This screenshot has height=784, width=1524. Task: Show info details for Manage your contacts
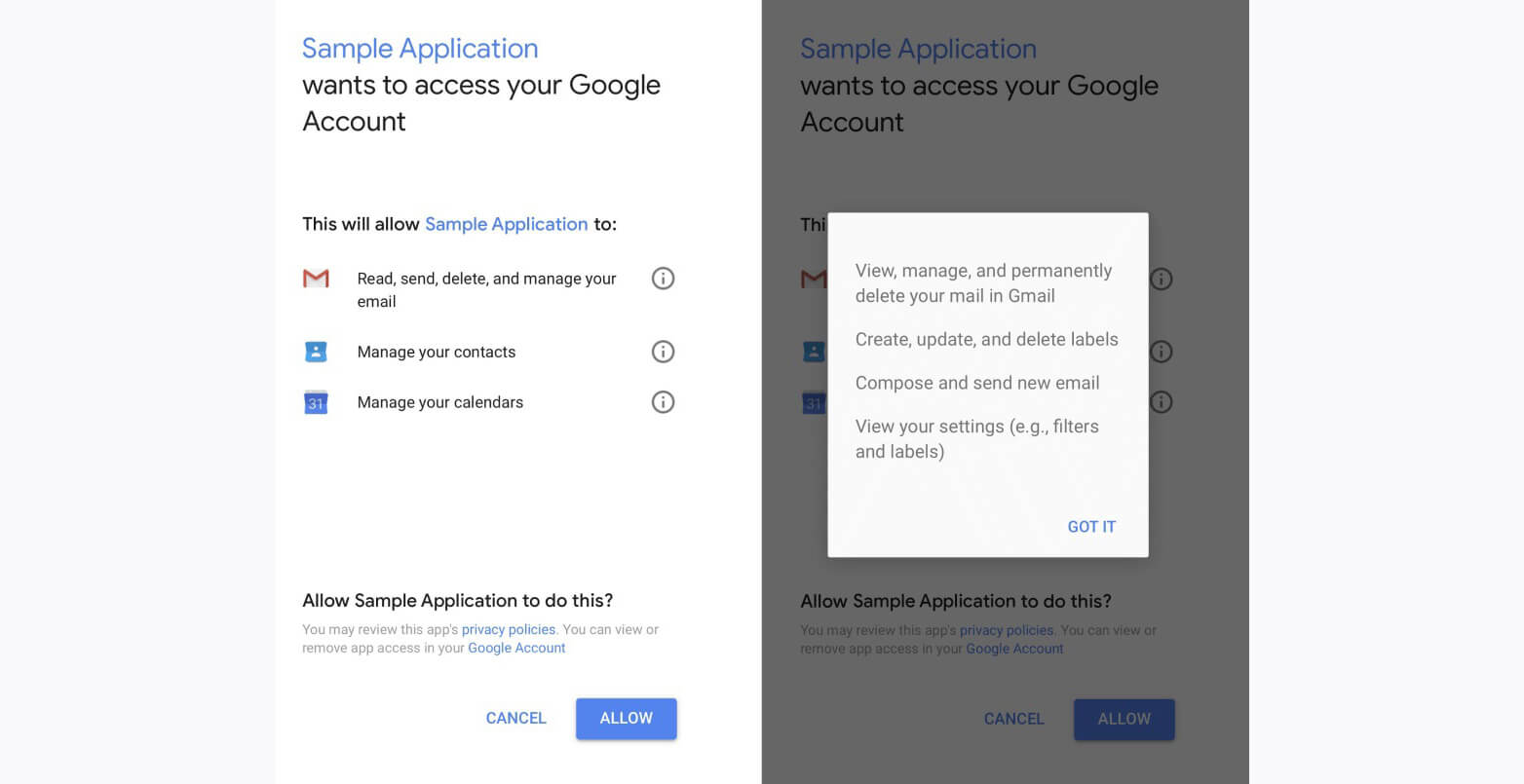(x=663, y=352)
